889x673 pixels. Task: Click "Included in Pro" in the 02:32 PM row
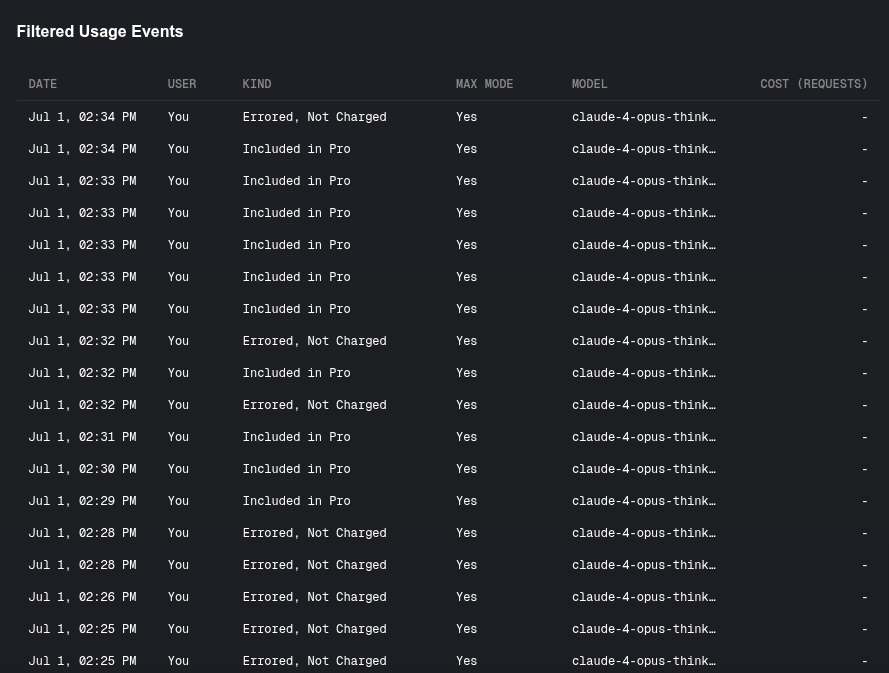point(297,373)
